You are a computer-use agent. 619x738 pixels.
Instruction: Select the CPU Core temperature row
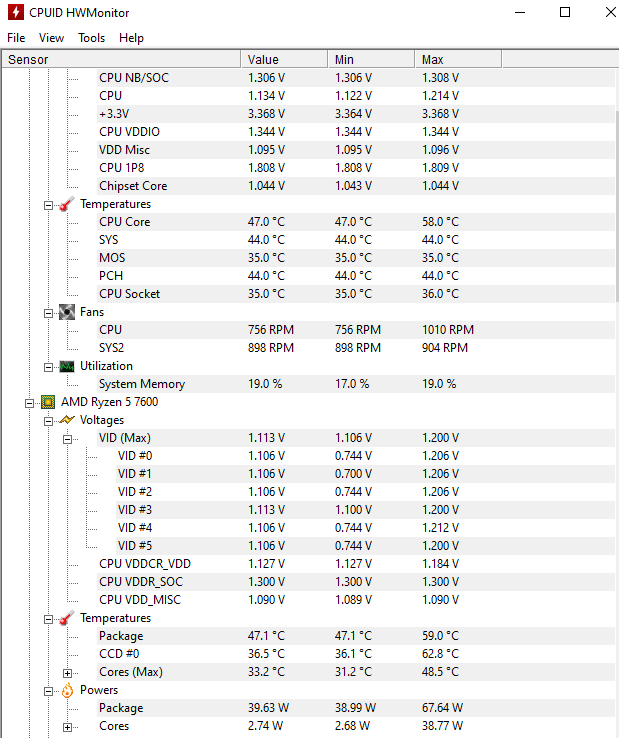pos(356,222)
